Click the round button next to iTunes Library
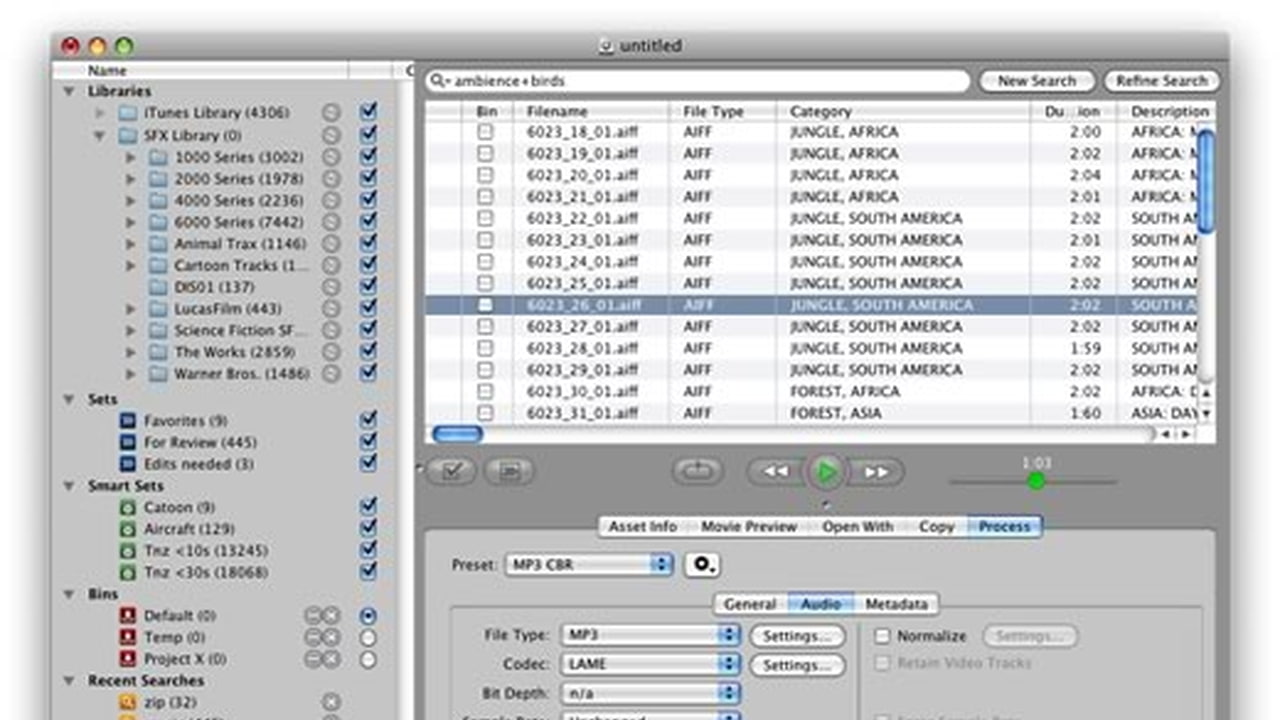Image resolution: width=1280 pixels, height=720 pixels. tap(331, 113)
